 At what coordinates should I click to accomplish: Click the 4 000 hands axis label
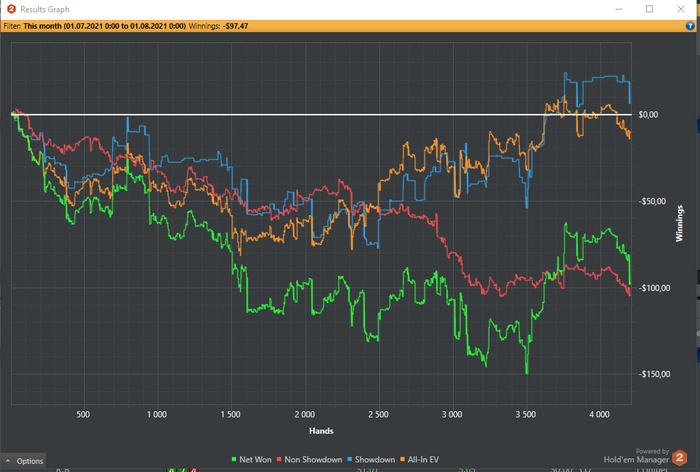pos(599,414)
